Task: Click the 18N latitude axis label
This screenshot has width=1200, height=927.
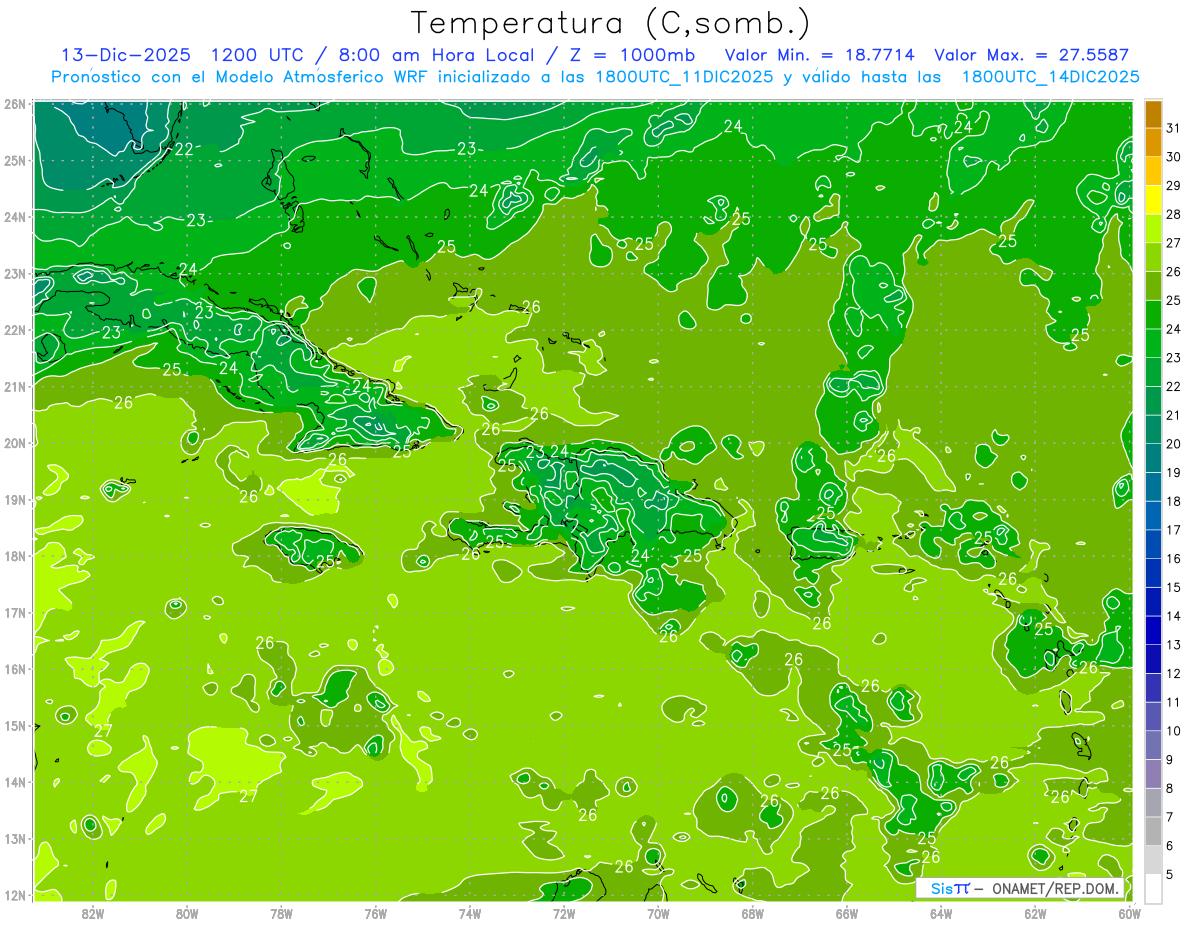Action: click(15, 556)
